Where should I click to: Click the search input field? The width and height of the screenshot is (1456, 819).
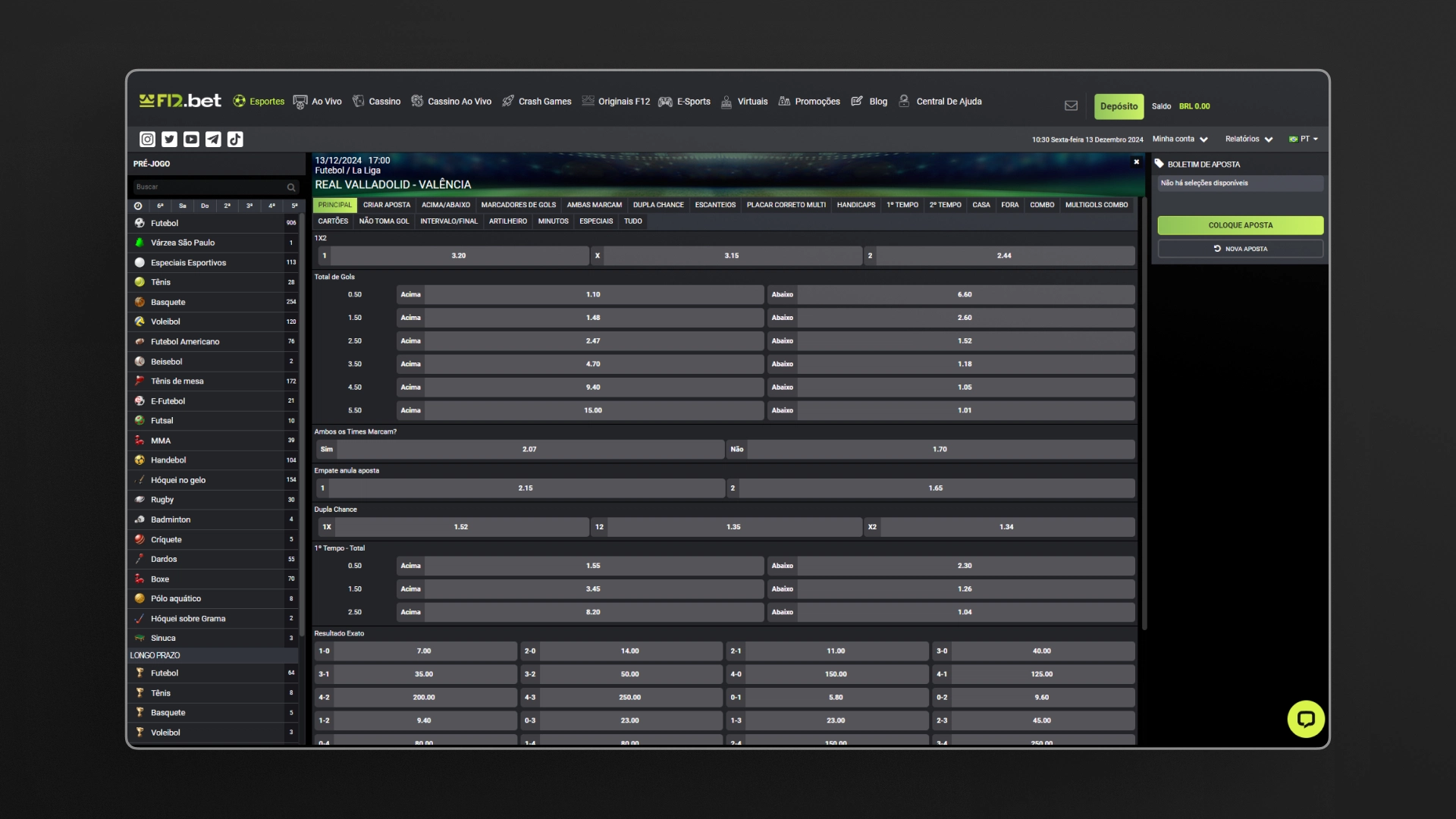point(214,186)
